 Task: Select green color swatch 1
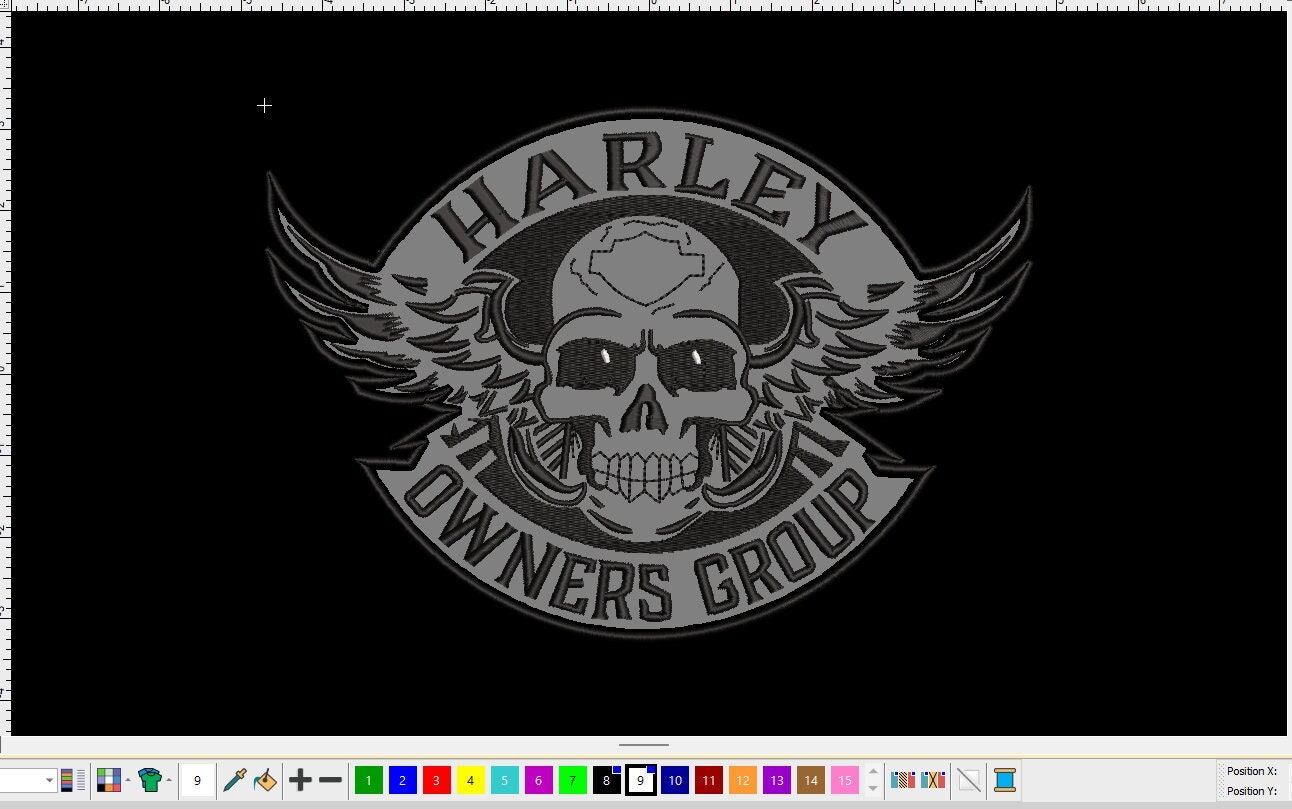(369, 780)
